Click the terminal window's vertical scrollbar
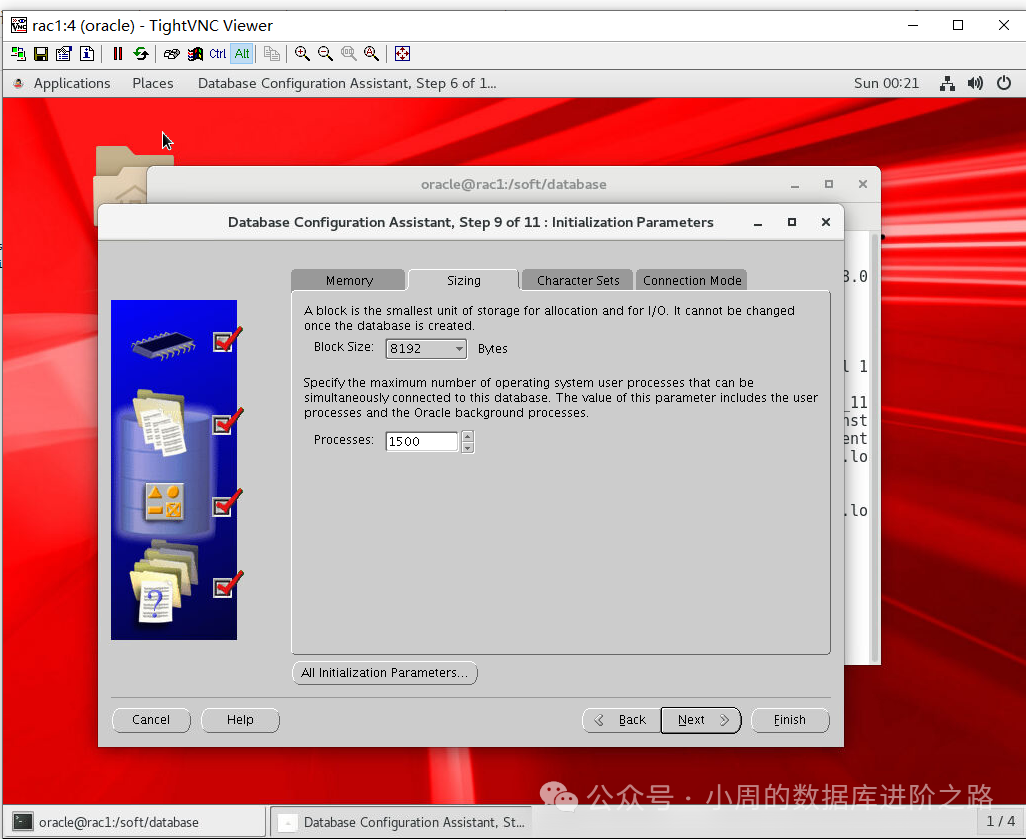The image size is (1026, 839). pyautogui.click(x=875, y=448)
